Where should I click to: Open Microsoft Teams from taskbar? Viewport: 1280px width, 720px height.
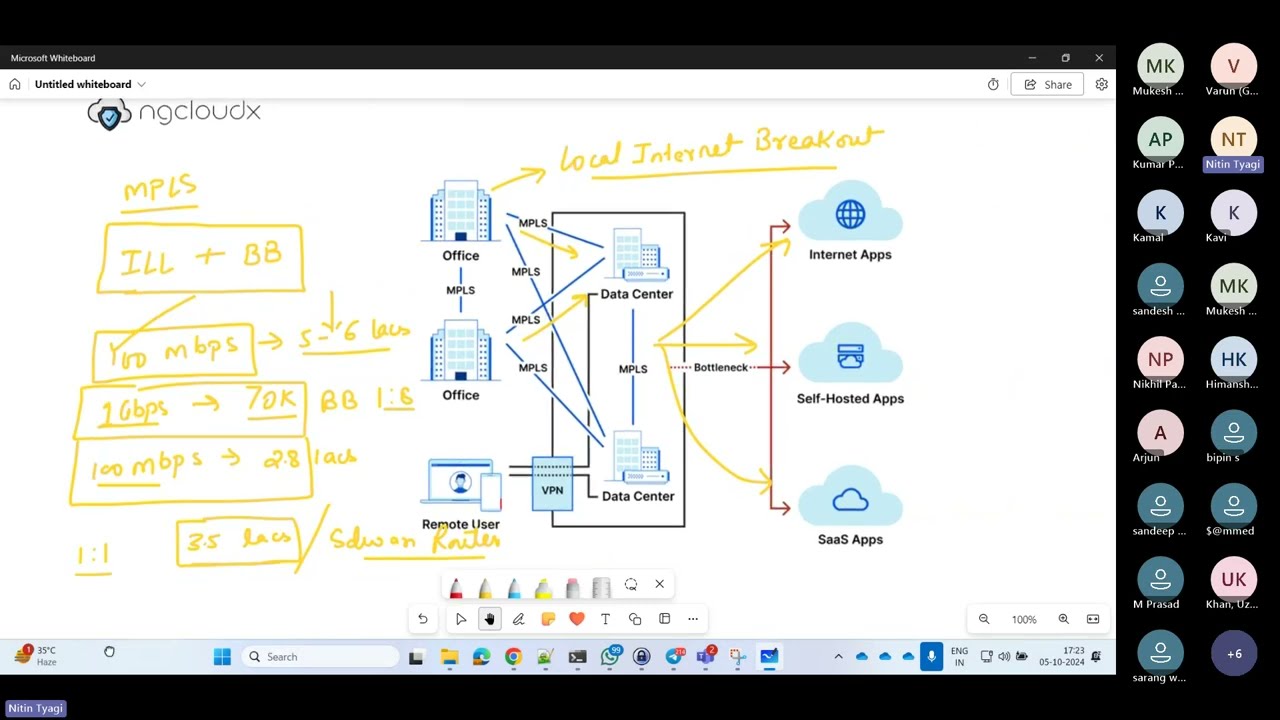click(706, 657)
